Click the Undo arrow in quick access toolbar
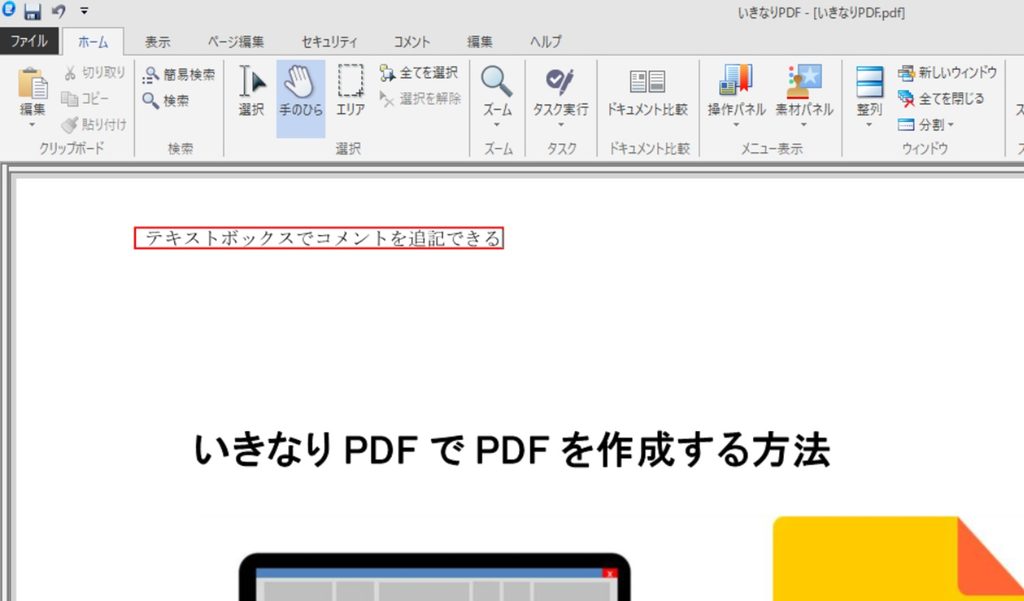 [59, 11]
